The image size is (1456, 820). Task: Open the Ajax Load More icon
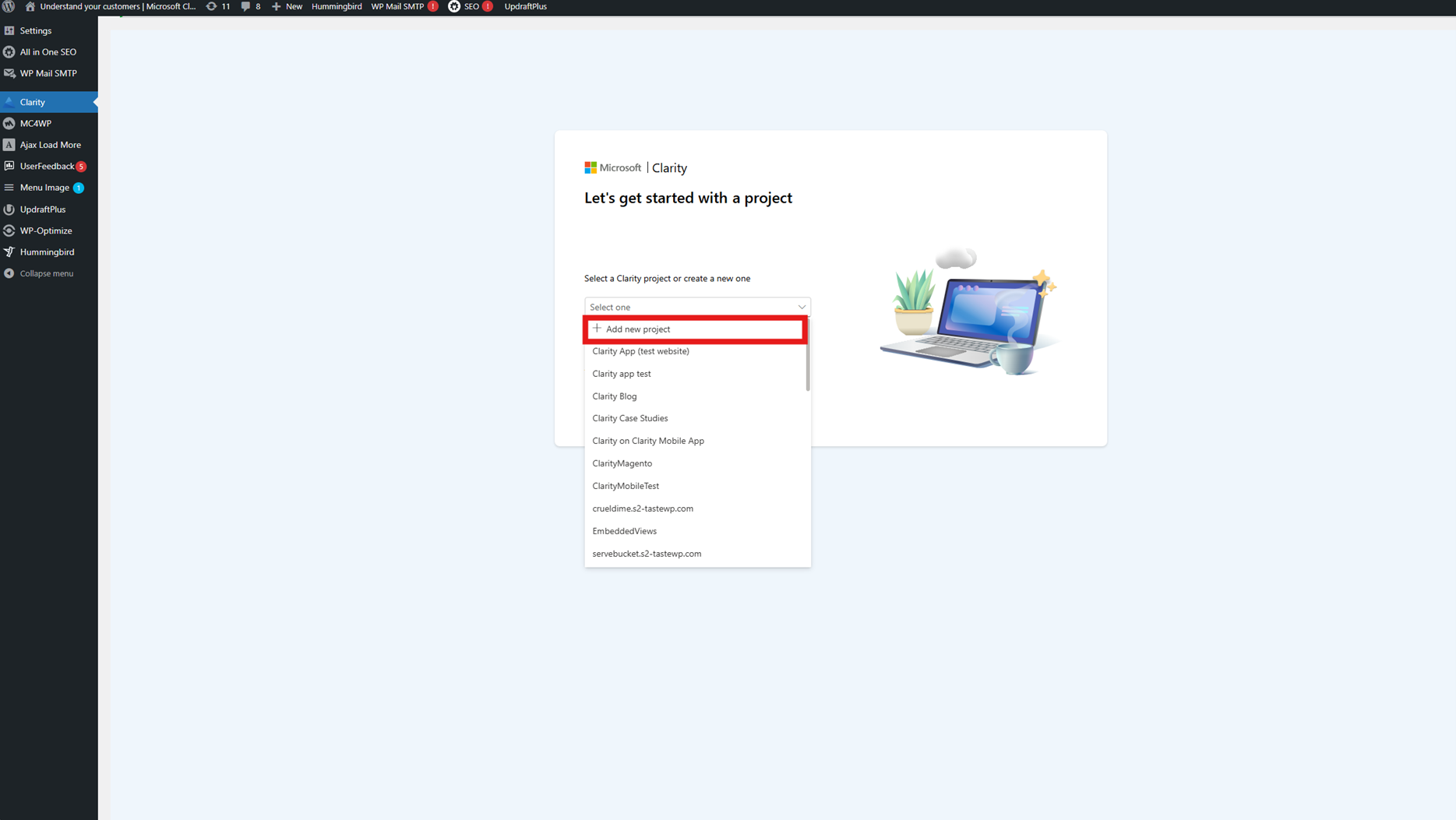pyautogui.click(x=9, y=144)
